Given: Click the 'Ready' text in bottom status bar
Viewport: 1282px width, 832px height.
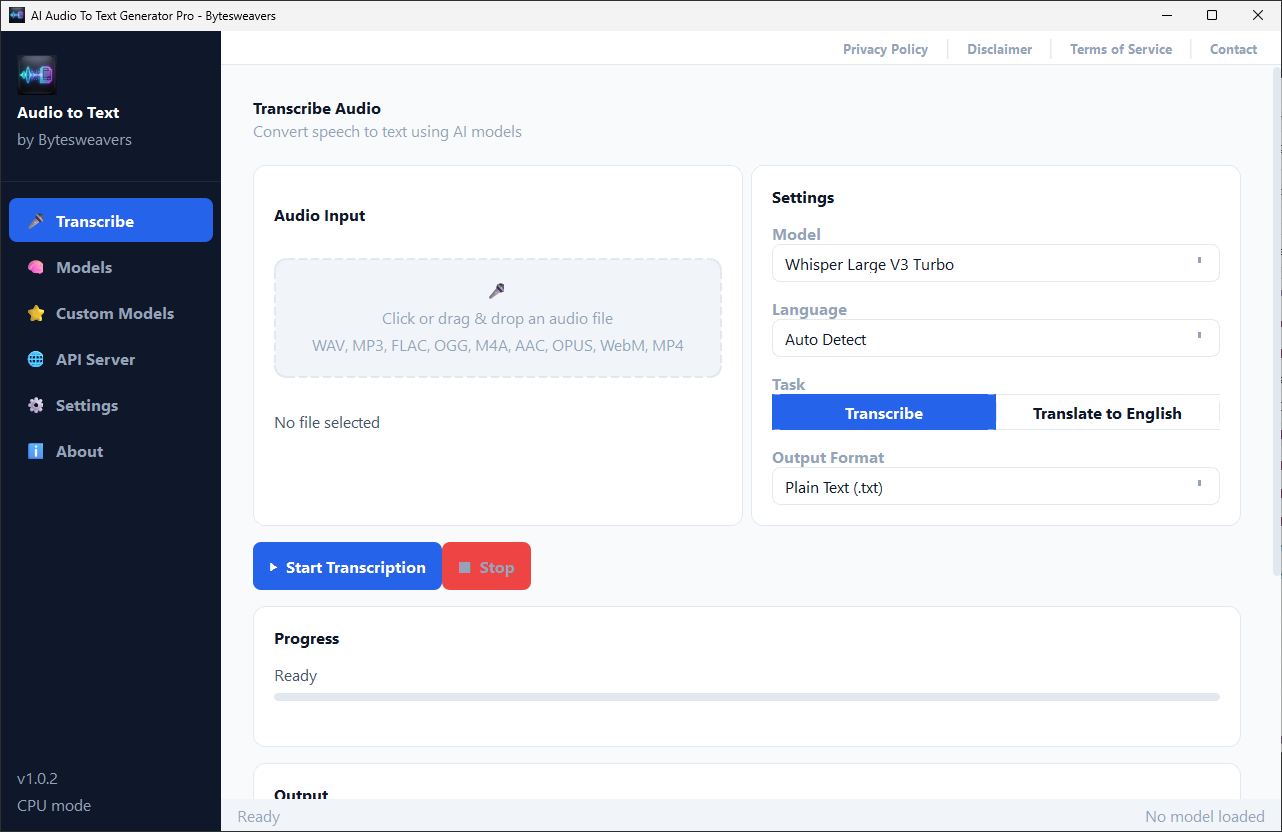Looking at the screenshot, I should pyautogui.click(x=259, y=816).
